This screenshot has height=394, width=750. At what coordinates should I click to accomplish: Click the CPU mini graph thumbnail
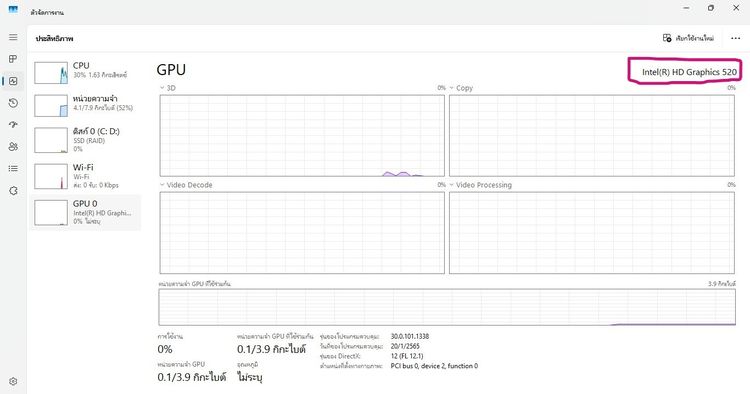51,73
